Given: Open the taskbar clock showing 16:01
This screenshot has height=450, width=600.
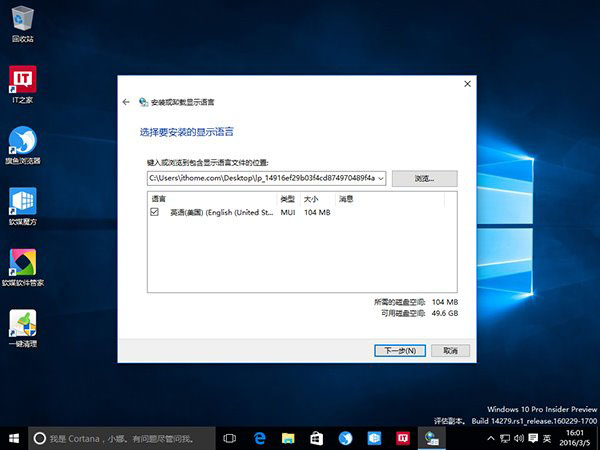Looking at the screenshot, I should [x=576, y=439].
